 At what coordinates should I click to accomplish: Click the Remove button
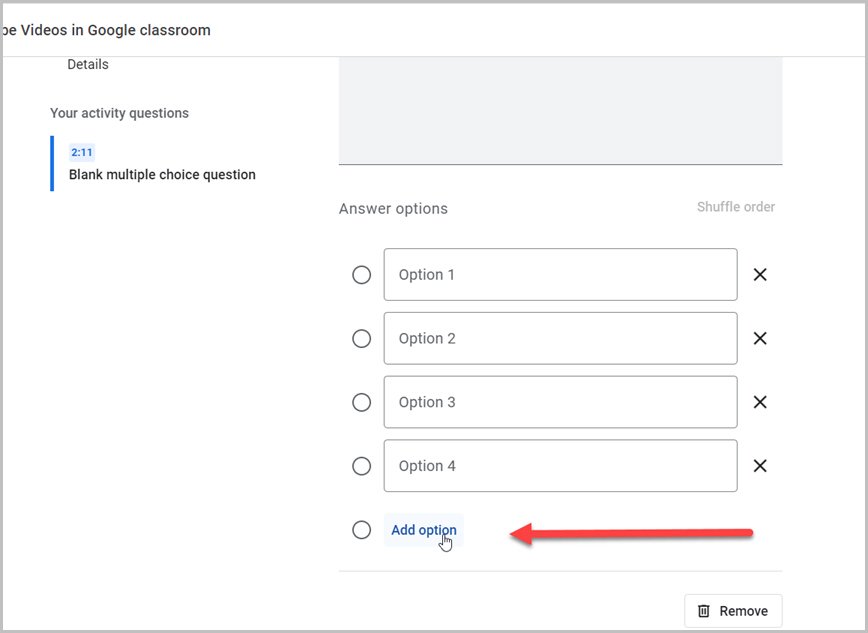tap(733, 611)
